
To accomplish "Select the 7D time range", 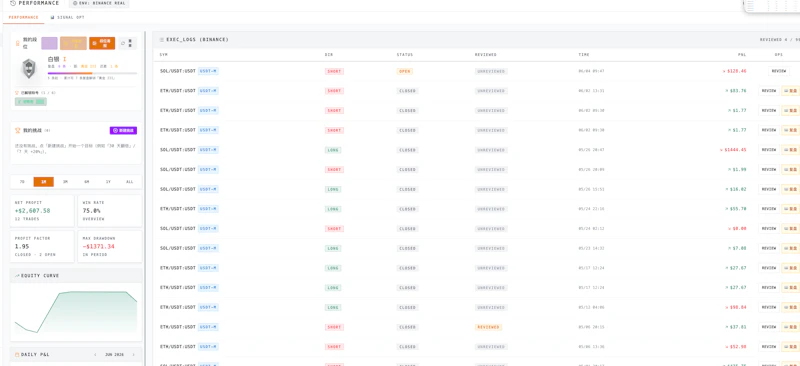I will coord(22,182).
